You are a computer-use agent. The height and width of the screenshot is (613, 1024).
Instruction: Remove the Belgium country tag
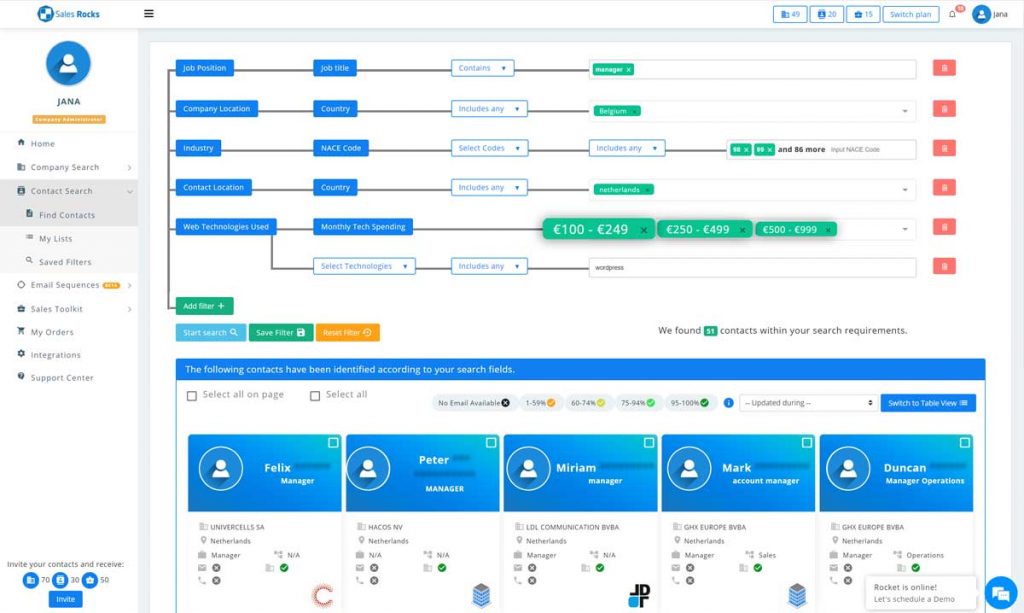coord(635,111)
